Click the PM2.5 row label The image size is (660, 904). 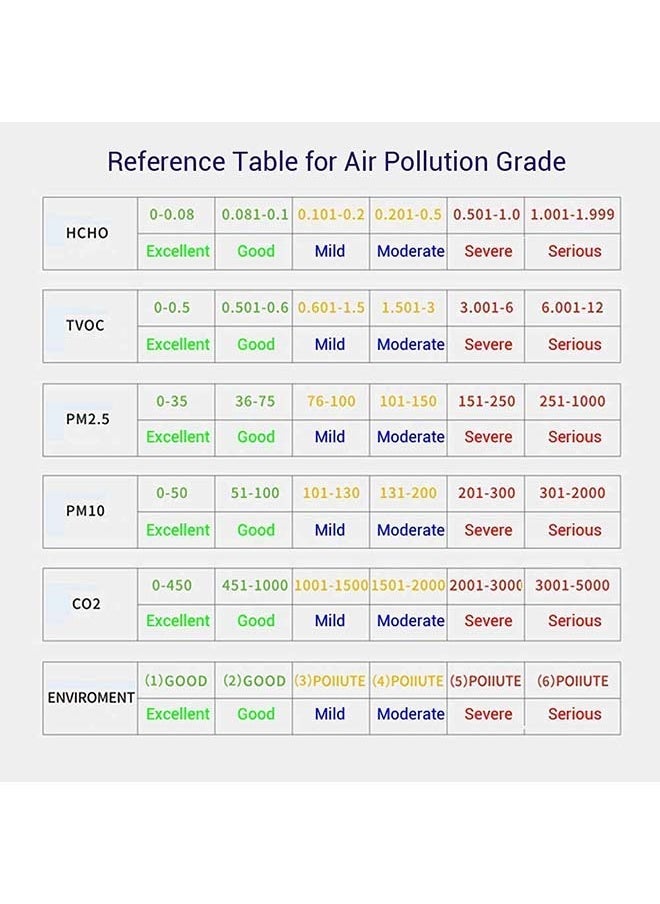coord(90,420)
